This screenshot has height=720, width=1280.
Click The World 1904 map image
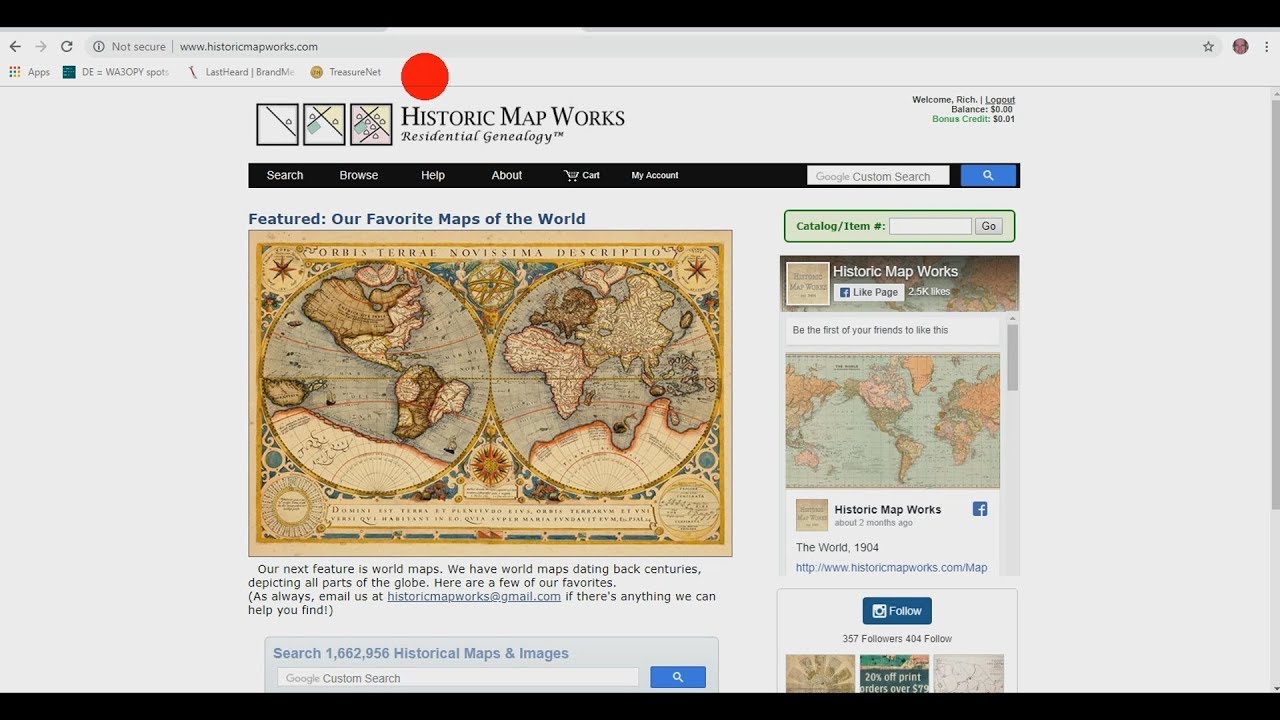893,420
